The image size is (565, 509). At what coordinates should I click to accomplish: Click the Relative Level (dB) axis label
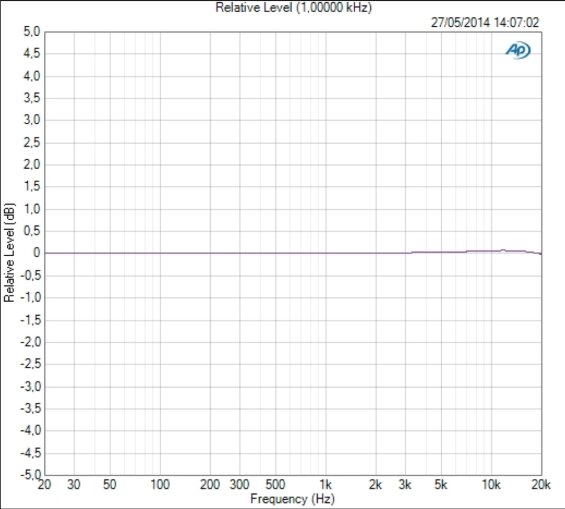[x=9, y=253]
